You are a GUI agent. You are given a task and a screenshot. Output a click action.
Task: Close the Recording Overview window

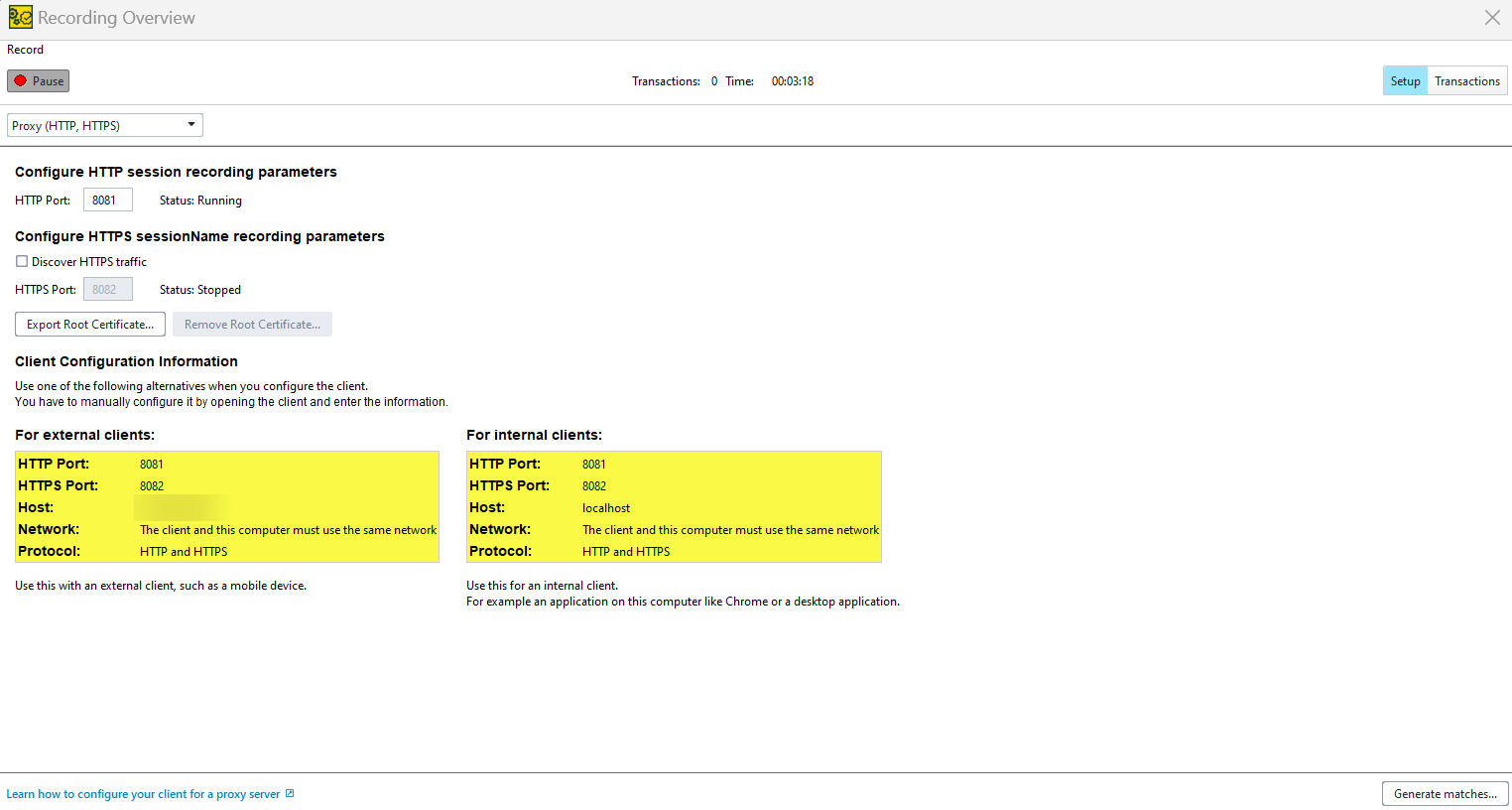tap(1492, 17)
